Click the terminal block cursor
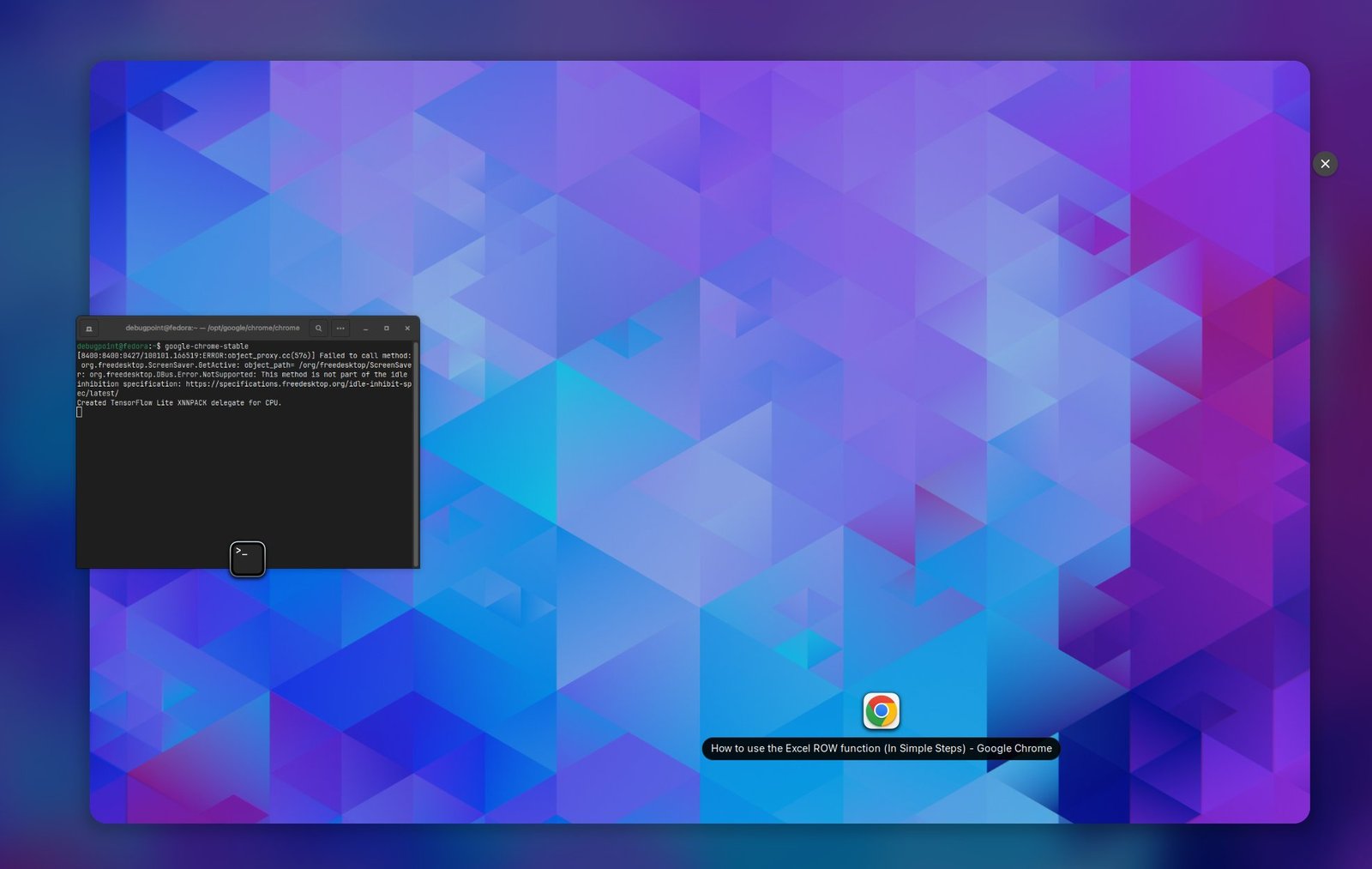The height and width of the screenshot is (869, 1372). pos(80,413)
